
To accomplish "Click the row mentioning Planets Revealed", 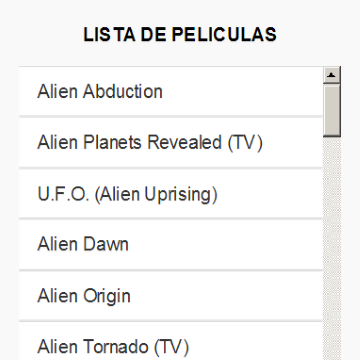I will pos(171,142).
